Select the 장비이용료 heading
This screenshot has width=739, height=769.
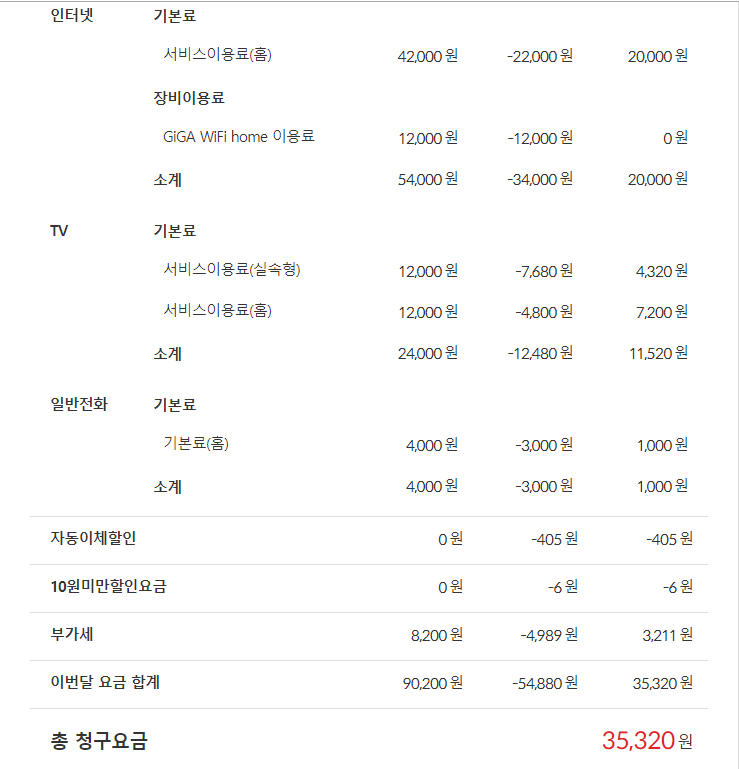tap(189, 98)
